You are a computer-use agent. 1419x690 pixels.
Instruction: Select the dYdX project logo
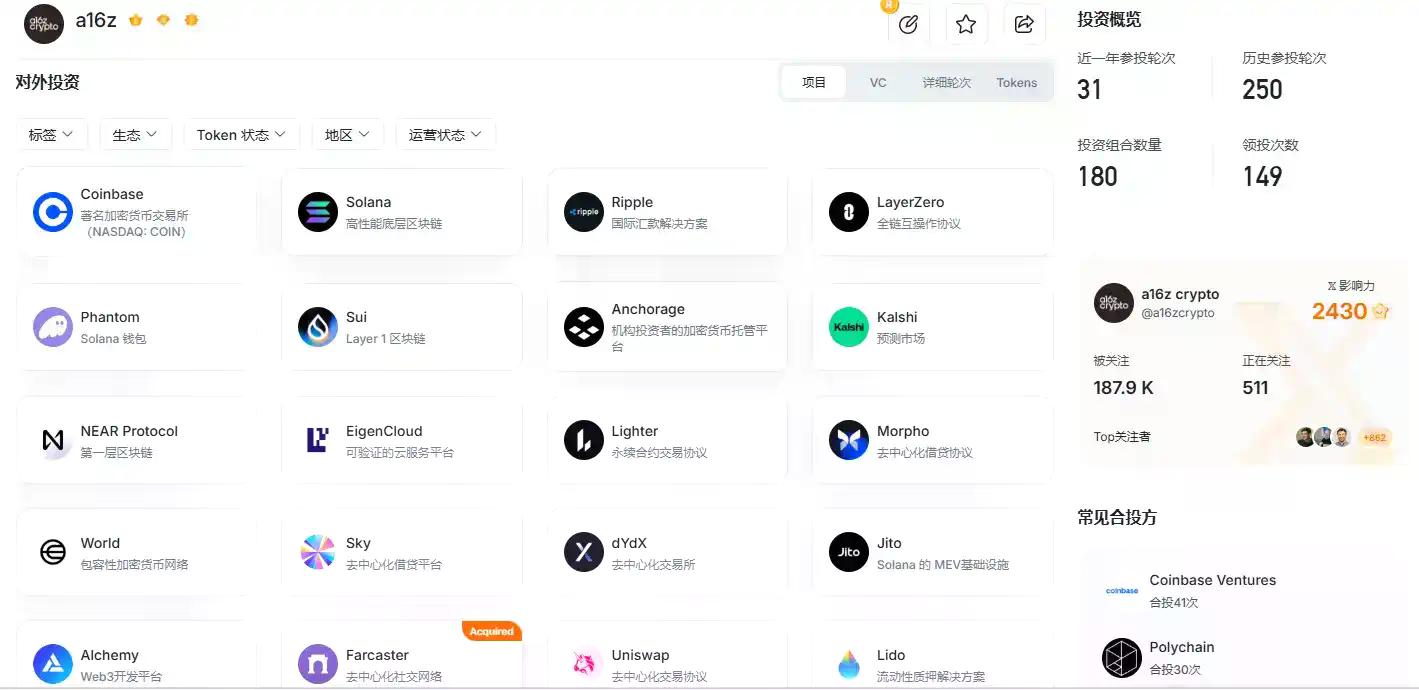point(582,551)
